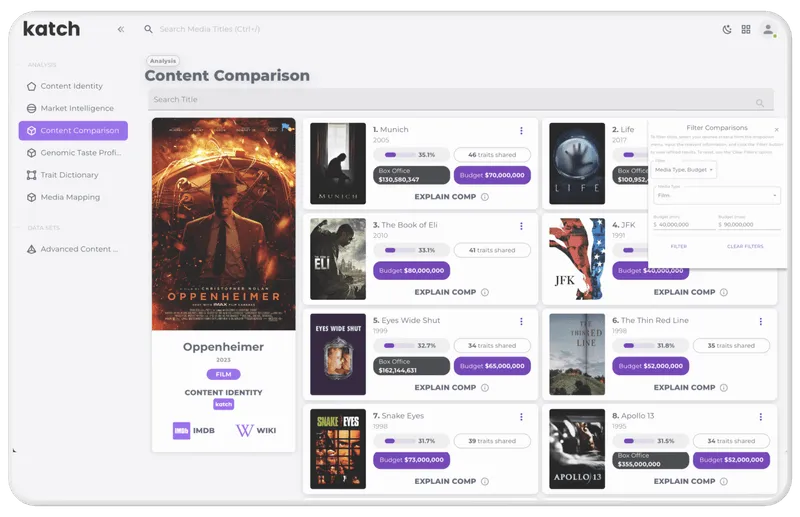This screenshot has height=517, width=800.
Task: Open the WIKI link for Oppenheimer
Action: point(256,431)
